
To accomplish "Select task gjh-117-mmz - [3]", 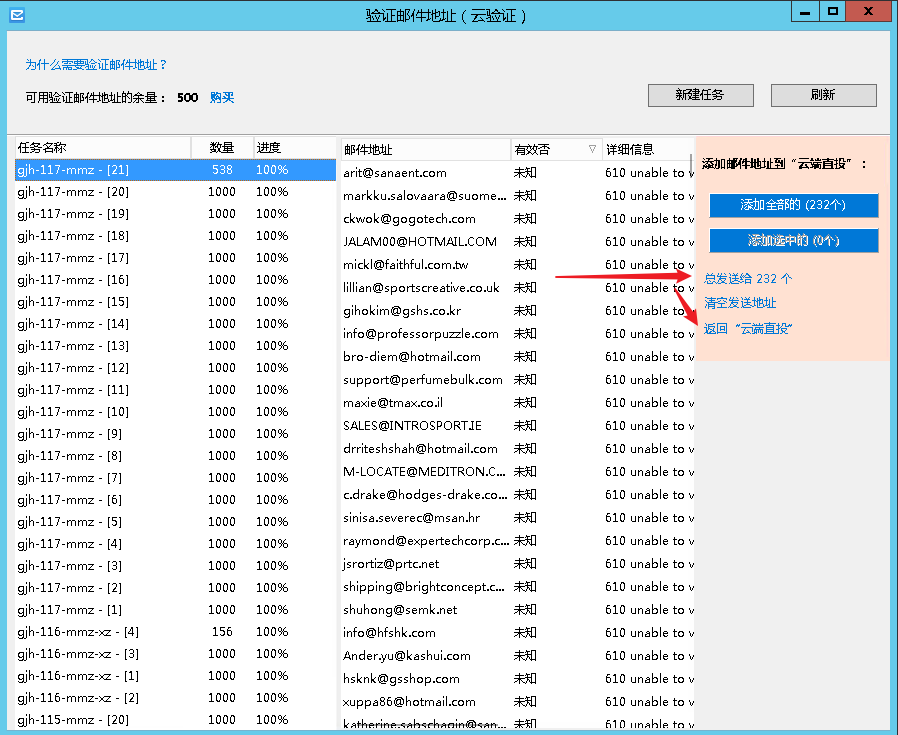I will click(x=175, y=566).
